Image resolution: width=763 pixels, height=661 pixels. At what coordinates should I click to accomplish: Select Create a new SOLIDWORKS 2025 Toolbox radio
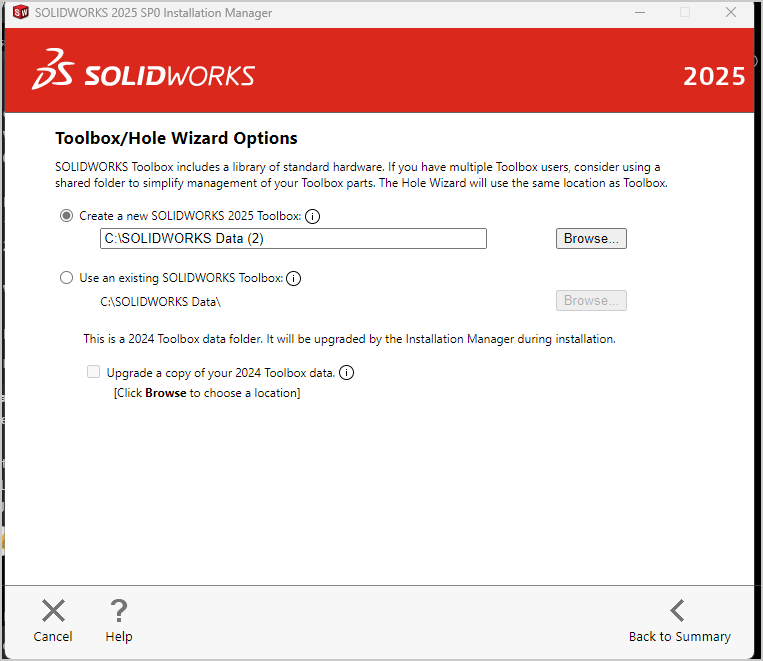pyautogui.click(x=67, y=216)
